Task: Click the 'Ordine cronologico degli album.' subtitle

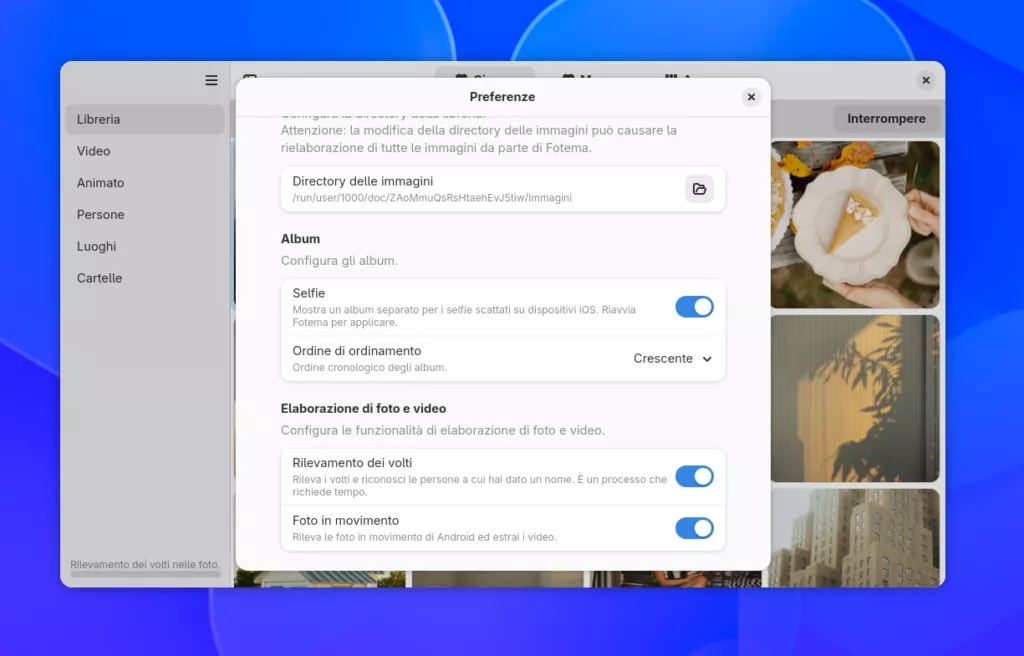Action: tap(370, 367)
